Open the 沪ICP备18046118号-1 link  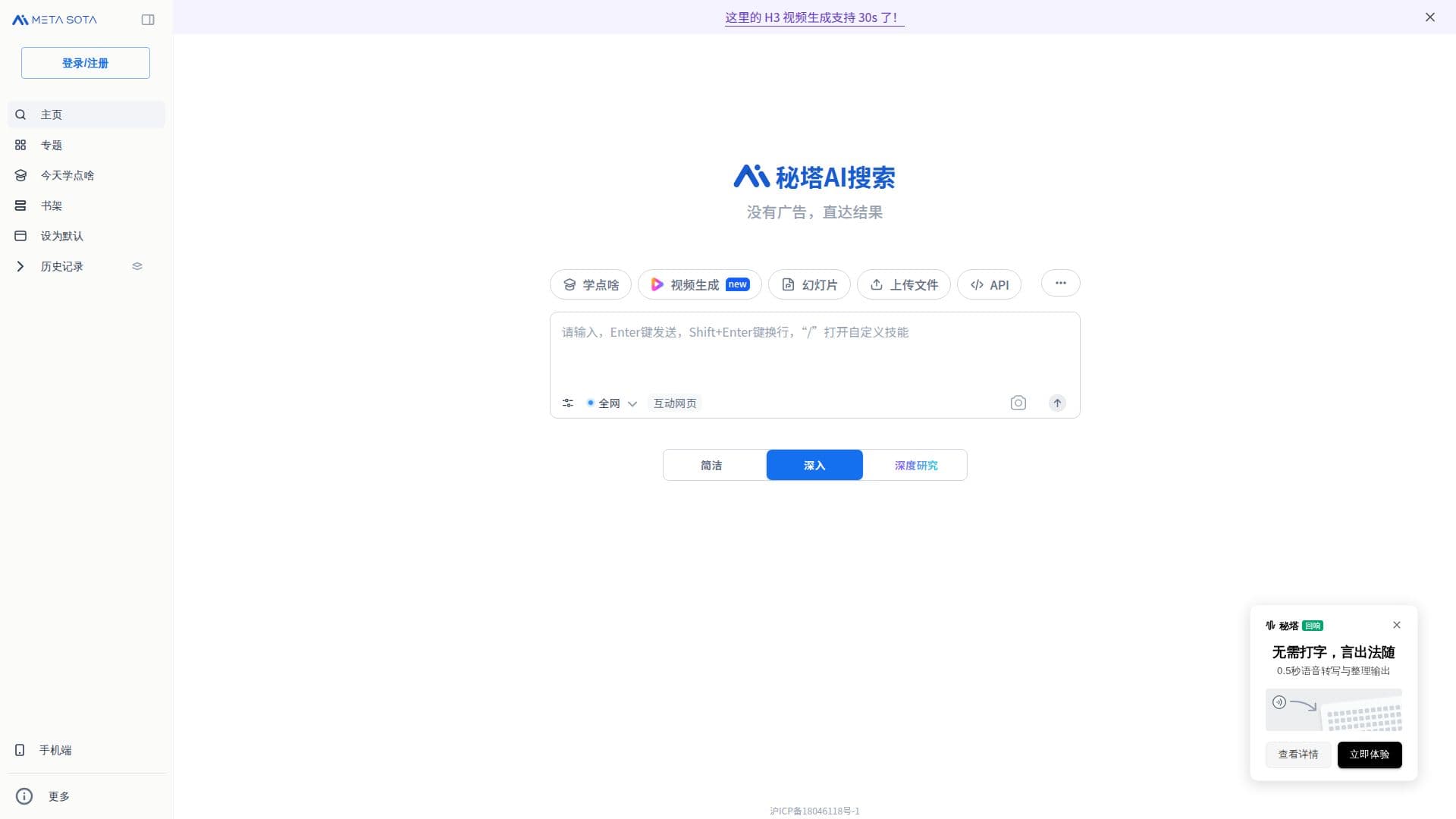pyautogui.click(x=815, y=811)
